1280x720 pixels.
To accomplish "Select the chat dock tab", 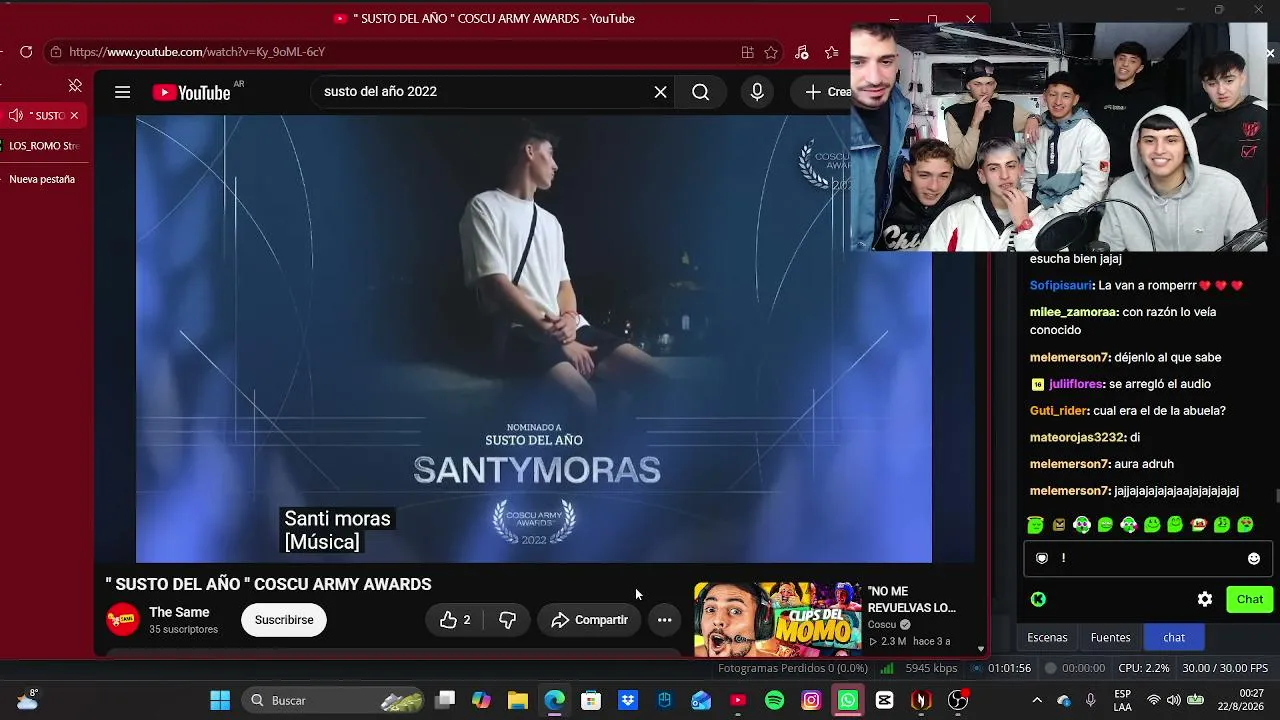I will [1174, 637].
